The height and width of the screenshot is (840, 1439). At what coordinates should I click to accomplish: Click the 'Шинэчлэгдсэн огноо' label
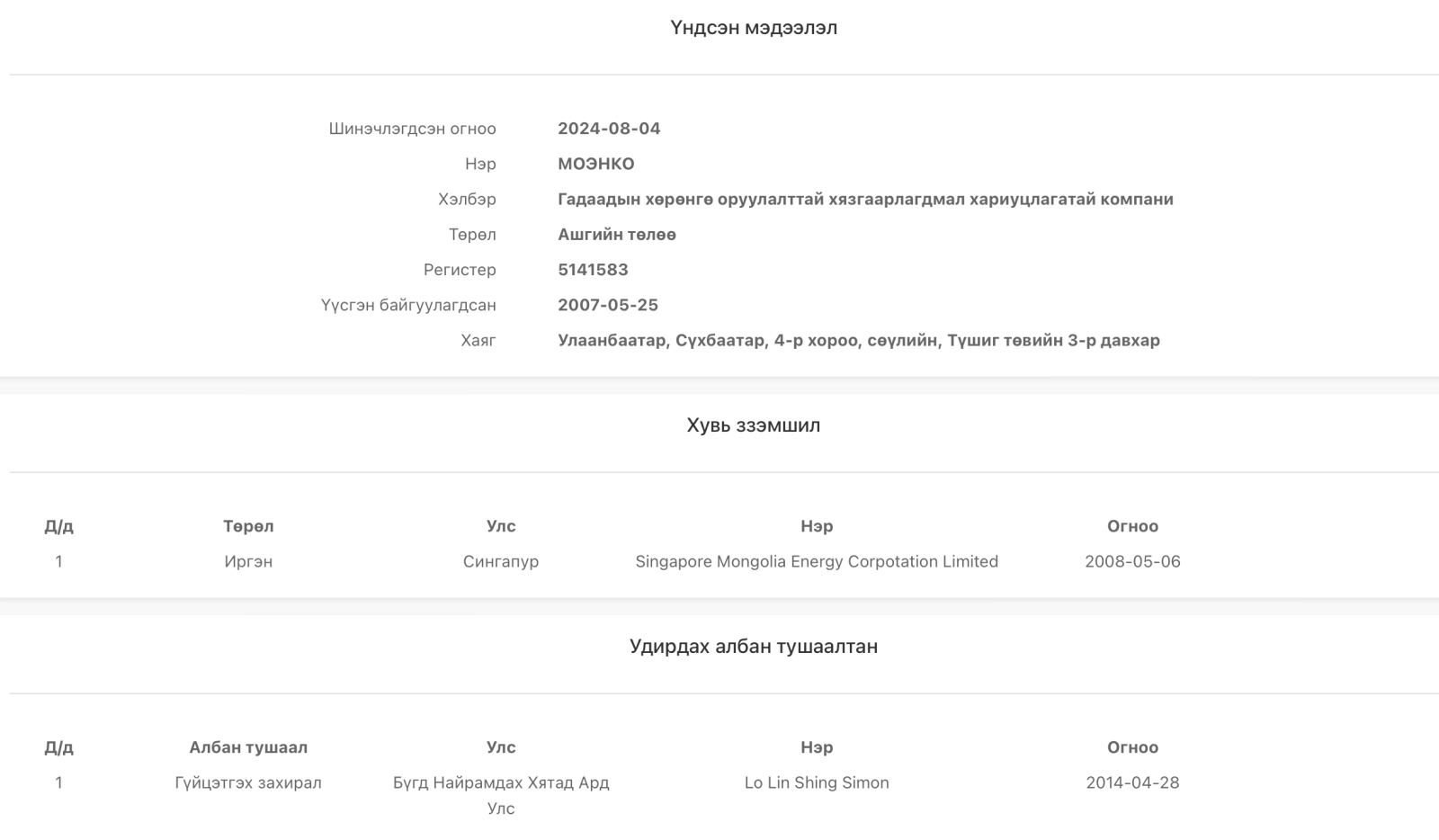(x=412, y=129)
